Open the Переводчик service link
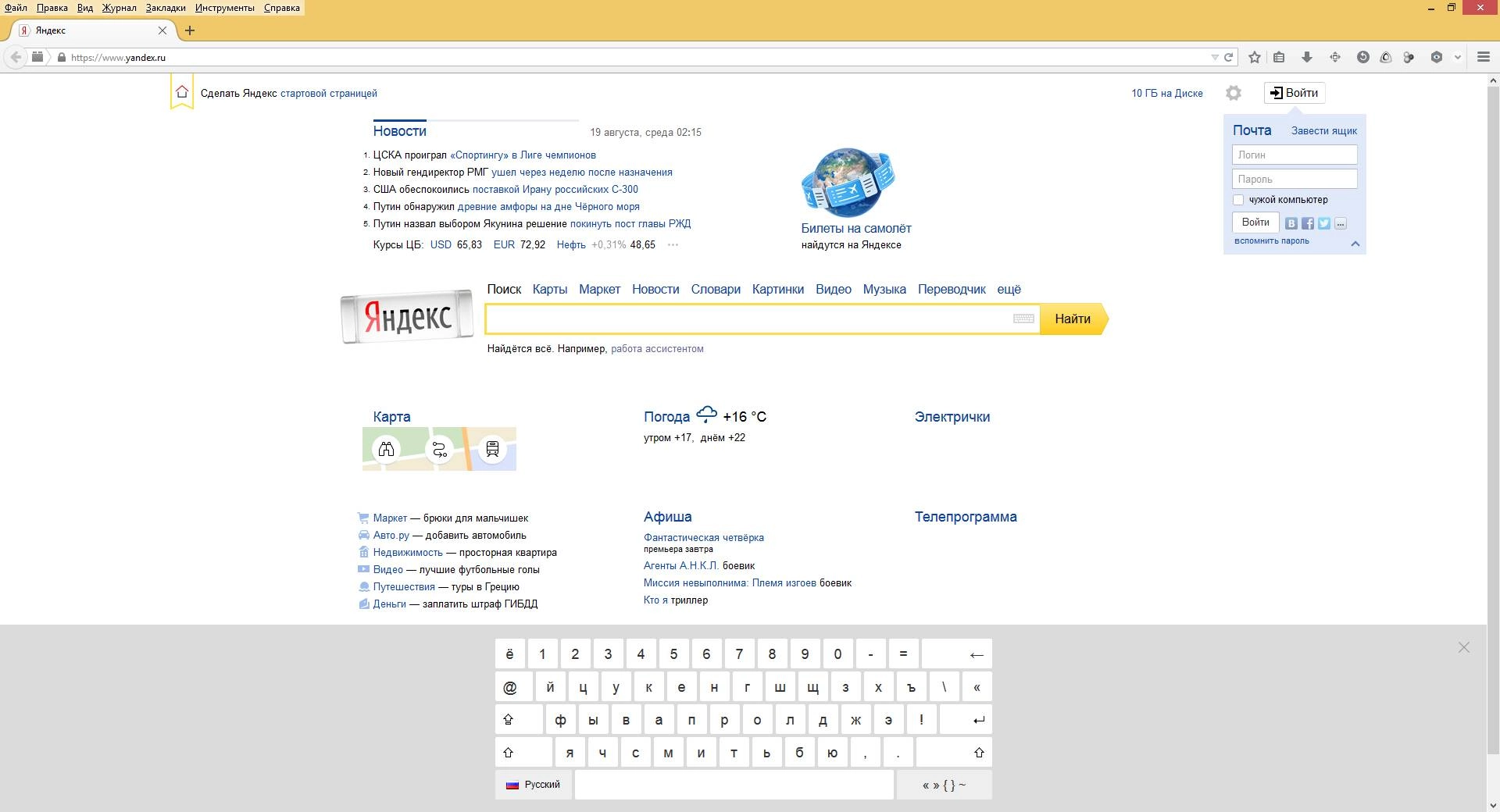Viewport: 1500px width, 812px height. 952,289
